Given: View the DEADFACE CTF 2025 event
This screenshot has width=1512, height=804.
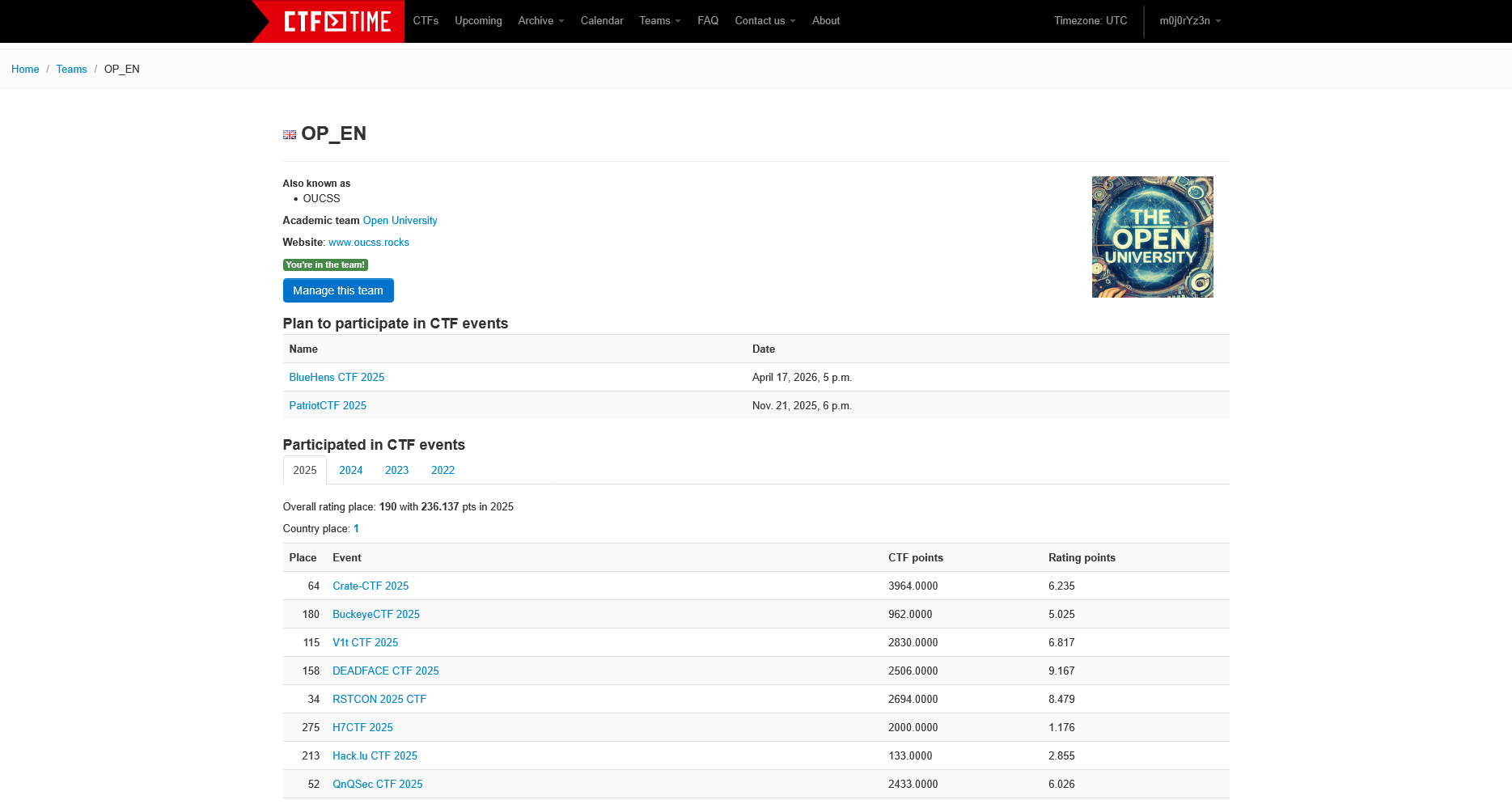Looking at the screenshot, I should click(385, 671).
